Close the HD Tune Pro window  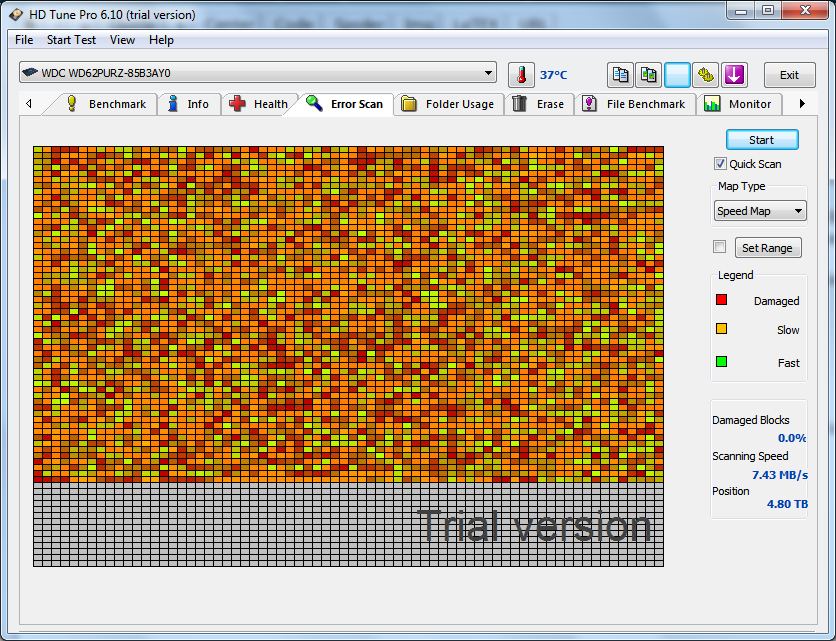click(805, 11)
